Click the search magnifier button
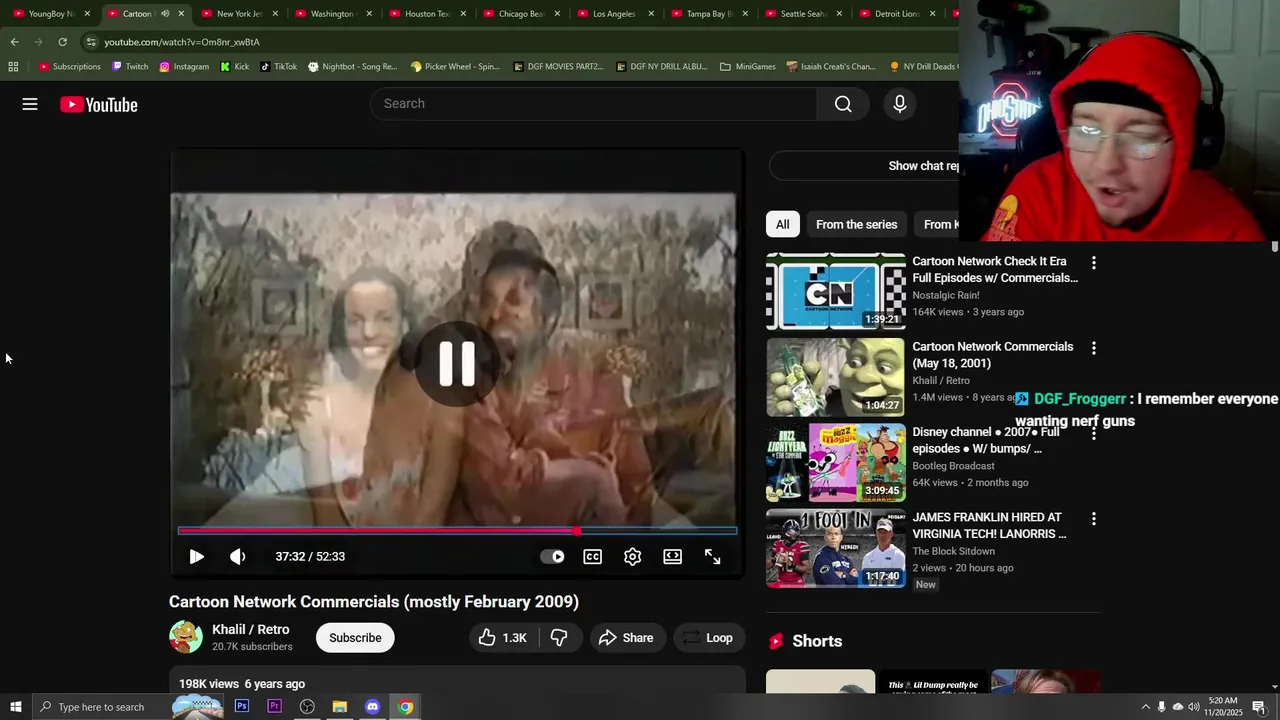The width and height of the screenshot is (1280, 720). tap(843, 104)
